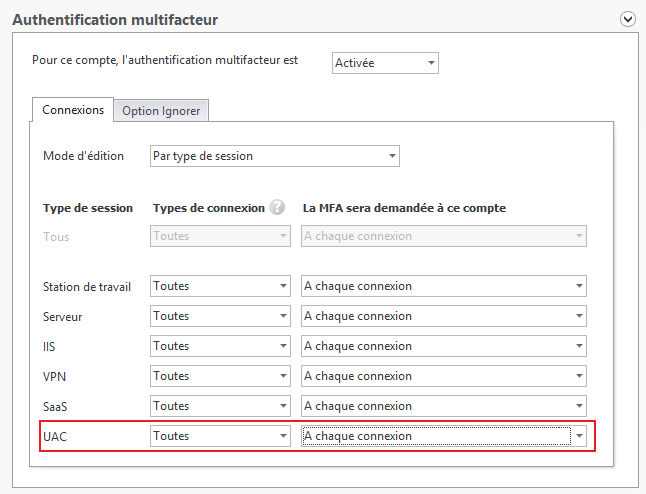Screen dimensions: 646x494
Task: Click the UAC session type label
Action: (x=55, y=436)
